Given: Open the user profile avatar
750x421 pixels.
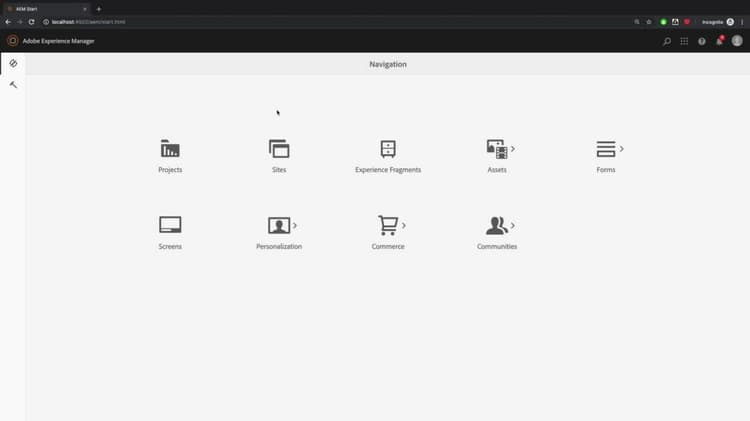Looking at the screenshot, I should pyautogui.click(x=737, y=41).
